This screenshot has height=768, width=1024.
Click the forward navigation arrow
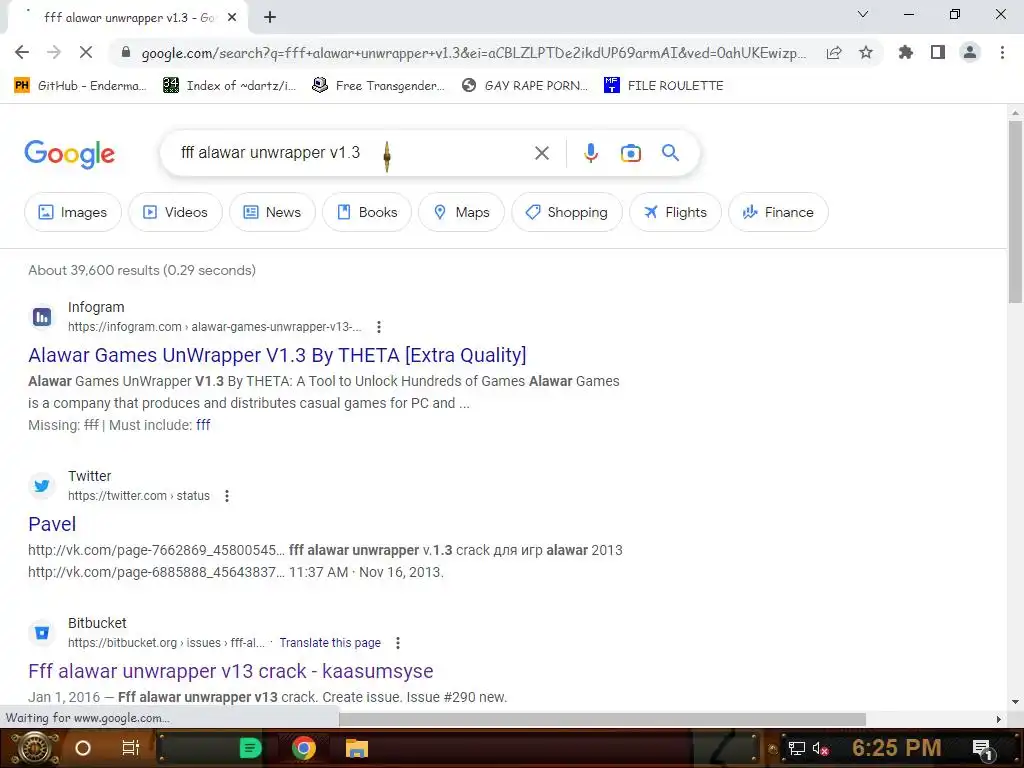coord(54,52)
